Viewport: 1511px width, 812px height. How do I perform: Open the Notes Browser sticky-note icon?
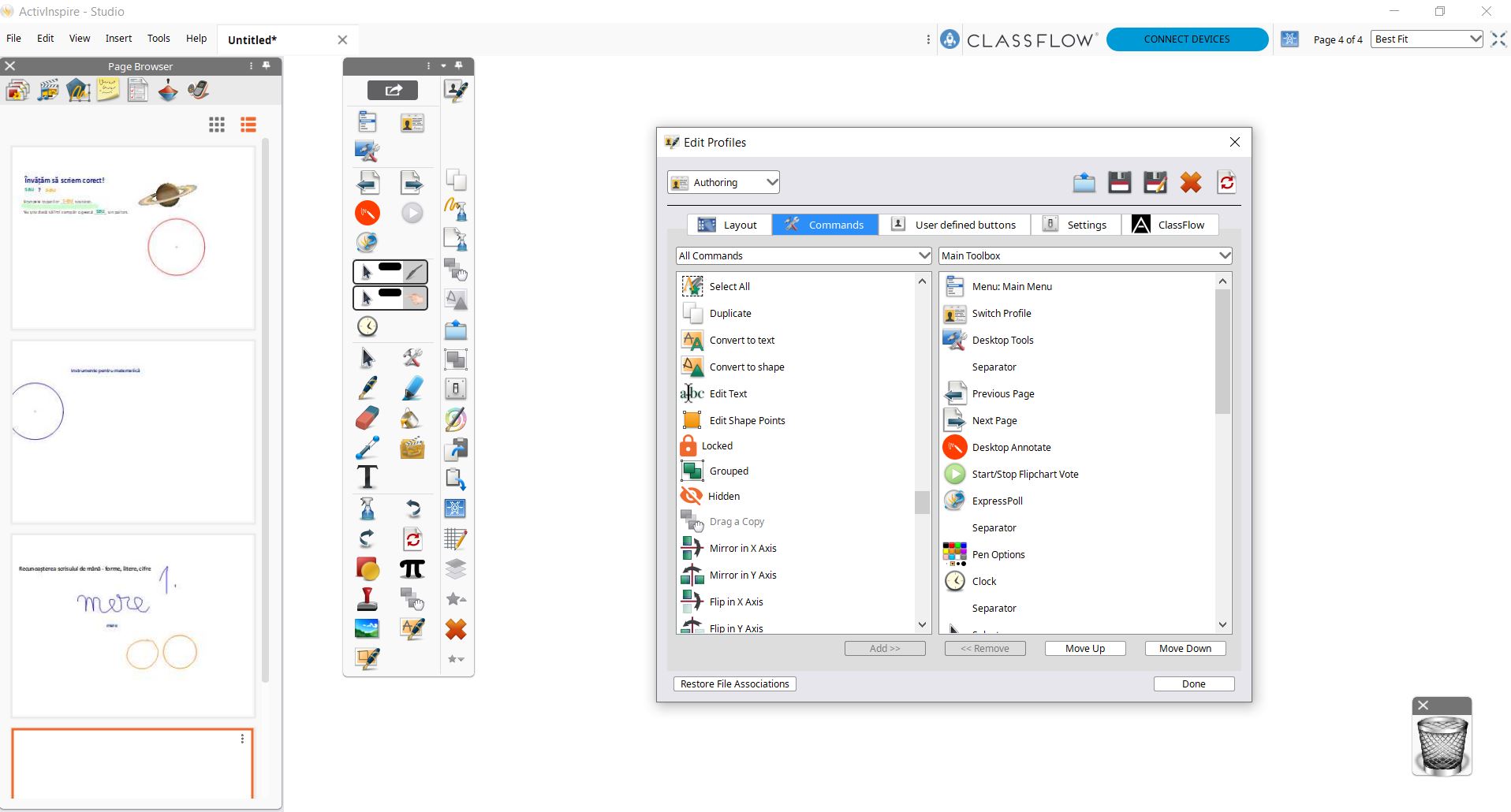[108, 91]
